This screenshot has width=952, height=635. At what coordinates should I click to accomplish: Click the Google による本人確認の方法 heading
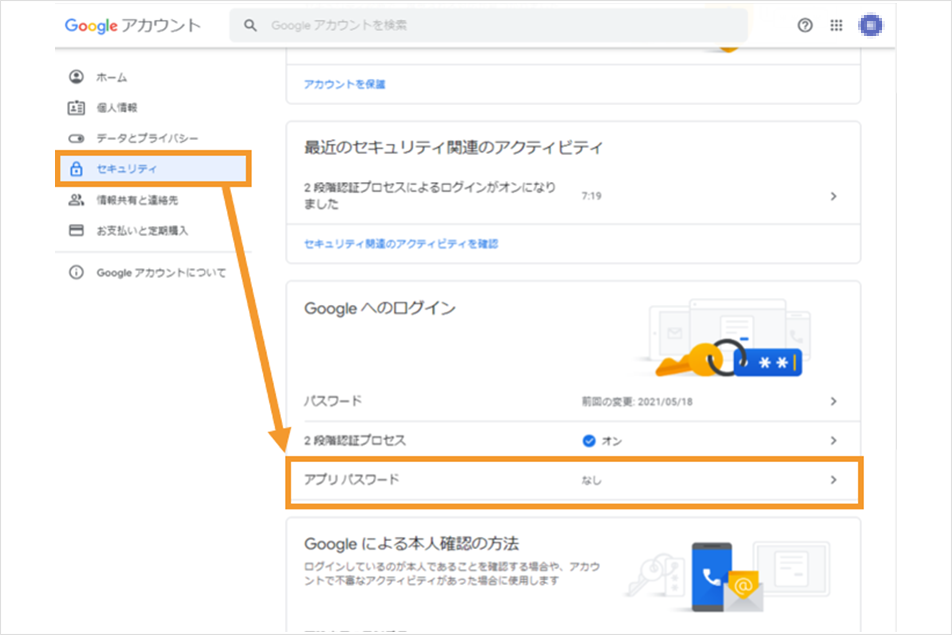pyautogui.click(x=412, y=543)
